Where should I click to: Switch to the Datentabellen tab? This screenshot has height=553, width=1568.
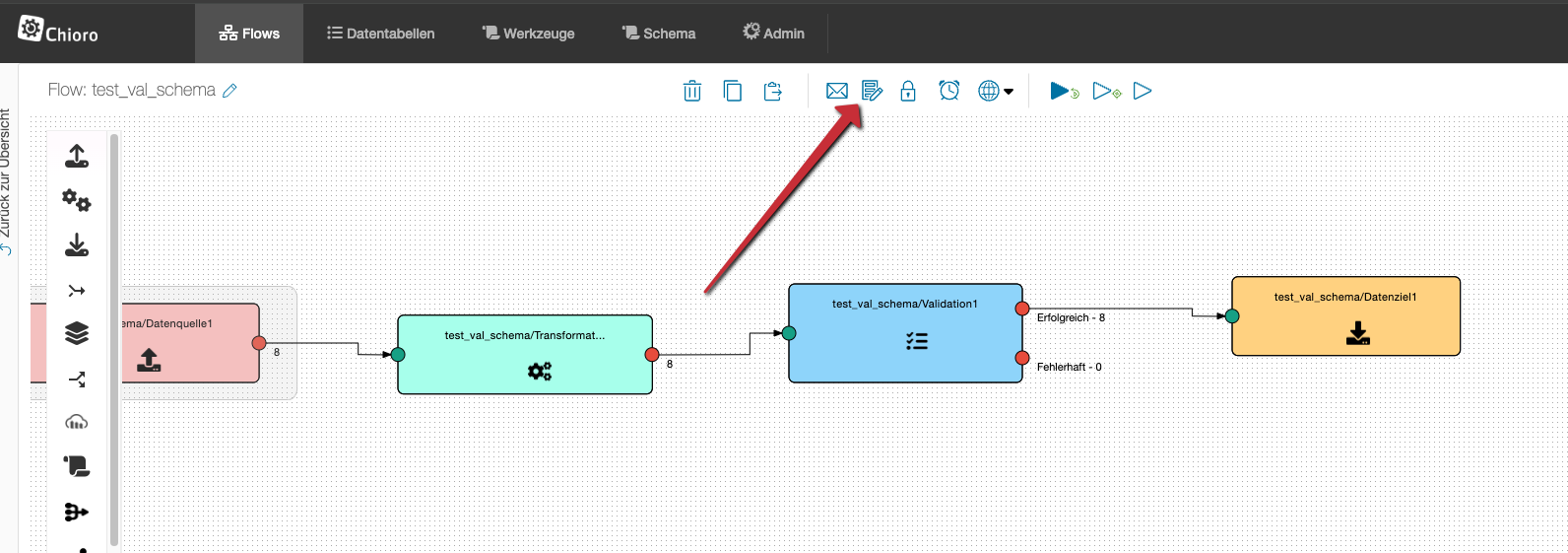click(380, 34)
